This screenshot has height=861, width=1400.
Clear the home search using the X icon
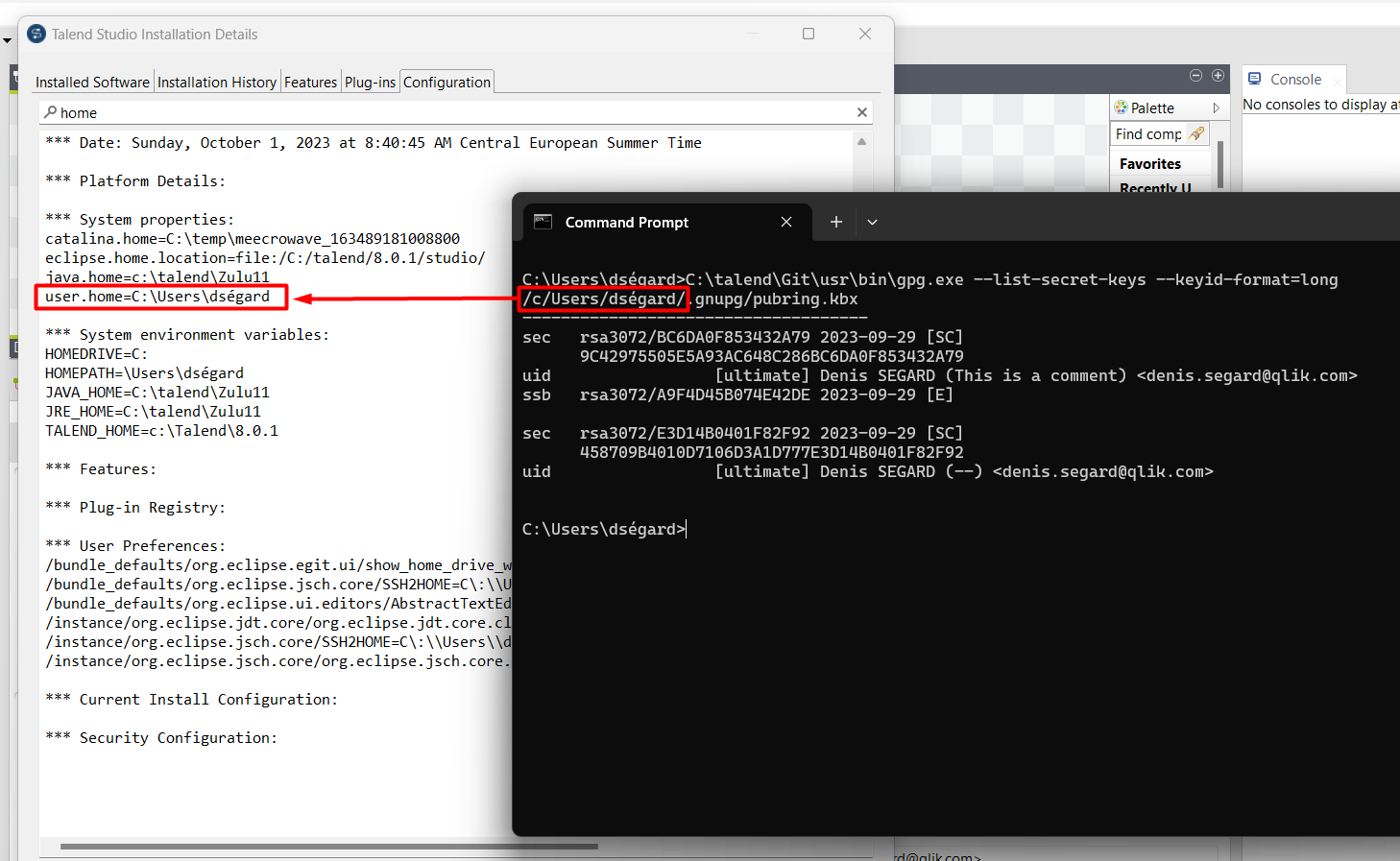coord(861,112)
